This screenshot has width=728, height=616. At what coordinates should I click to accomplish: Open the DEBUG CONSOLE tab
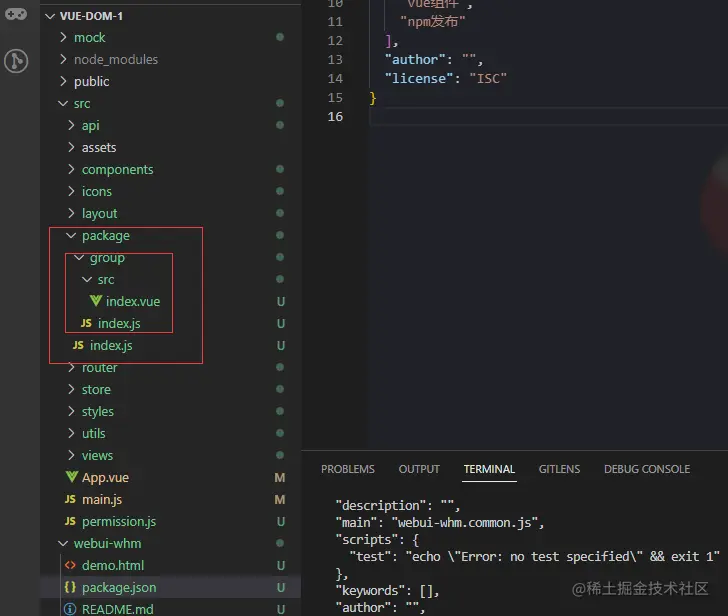[647, 469]
